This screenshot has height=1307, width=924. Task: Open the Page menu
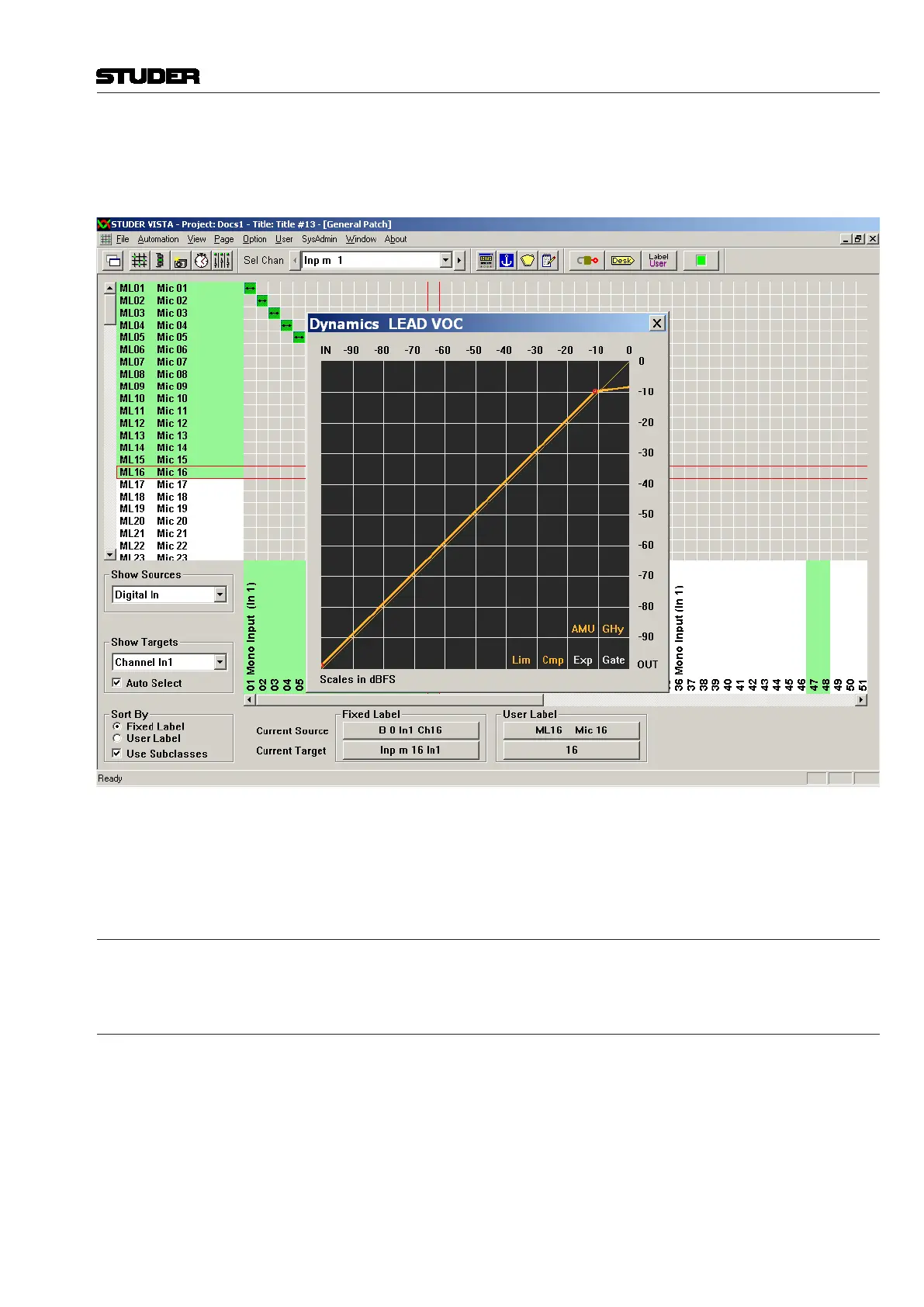[x=224, y=239]
